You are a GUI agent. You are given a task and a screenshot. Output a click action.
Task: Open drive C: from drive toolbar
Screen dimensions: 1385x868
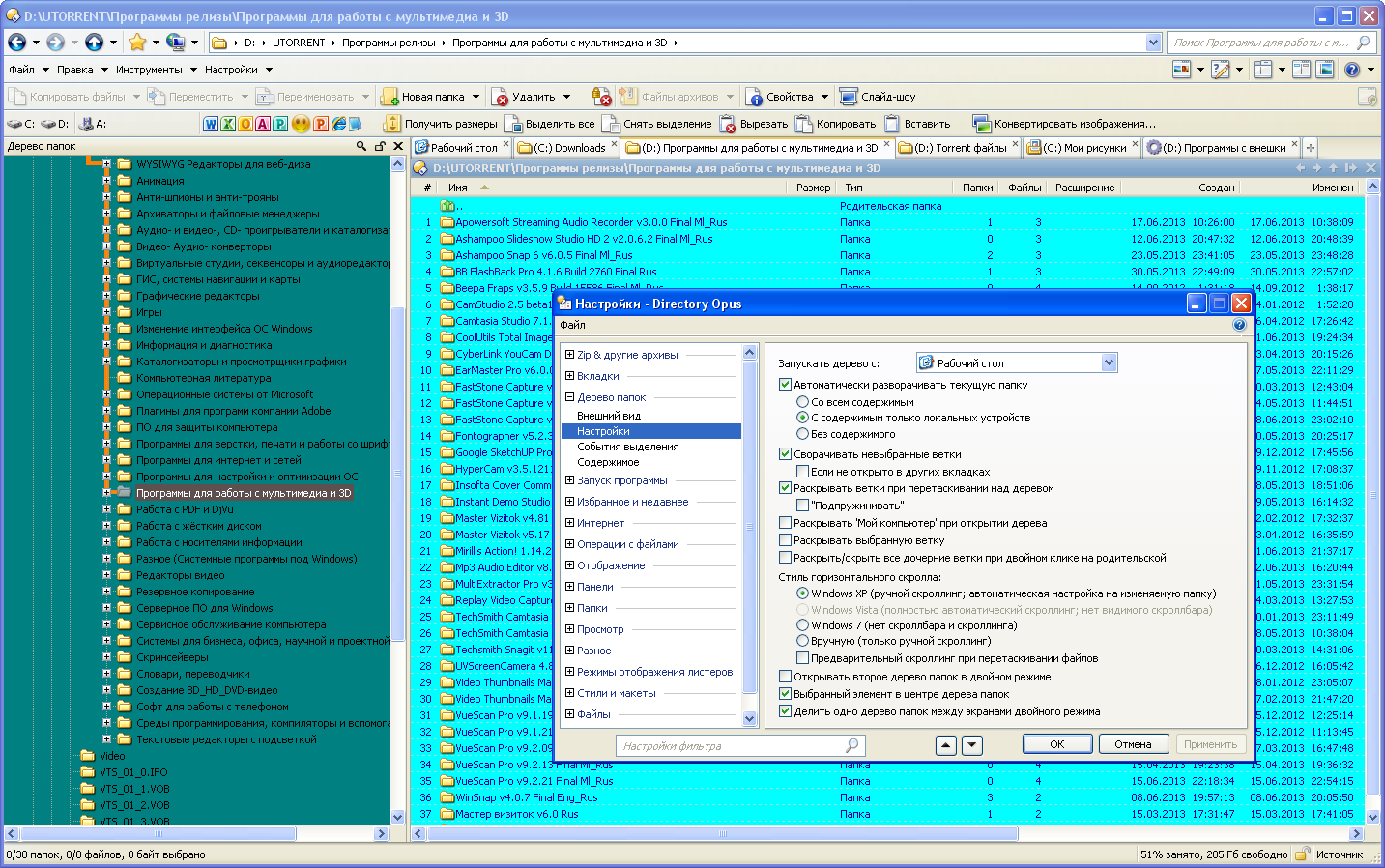point(21,124)
